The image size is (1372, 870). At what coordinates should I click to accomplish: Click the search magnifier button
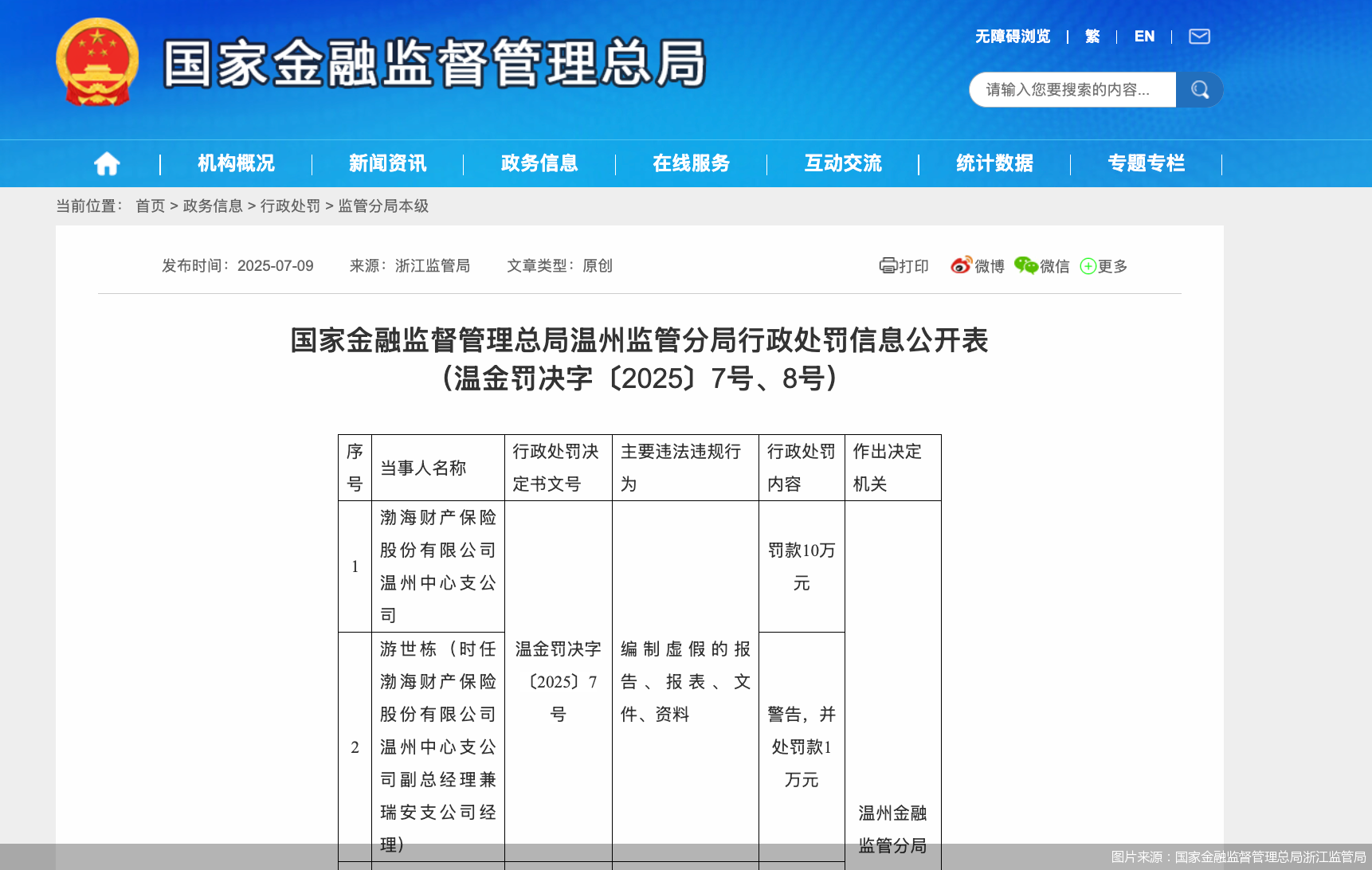point(1200,90)
